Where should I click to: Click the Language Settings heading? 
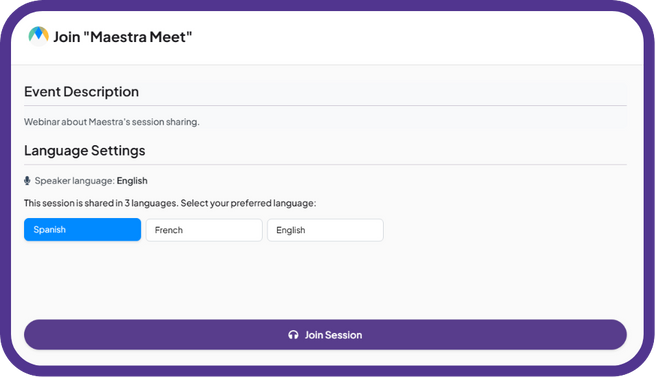click(x=85, y=150)
